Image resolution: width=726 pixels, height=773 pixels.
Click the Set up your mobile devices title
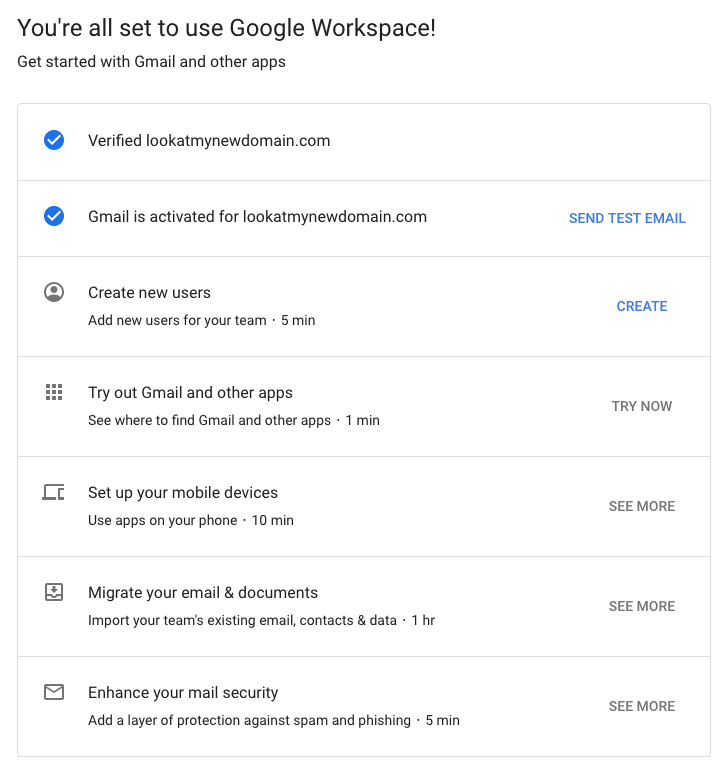click(183, 493)
